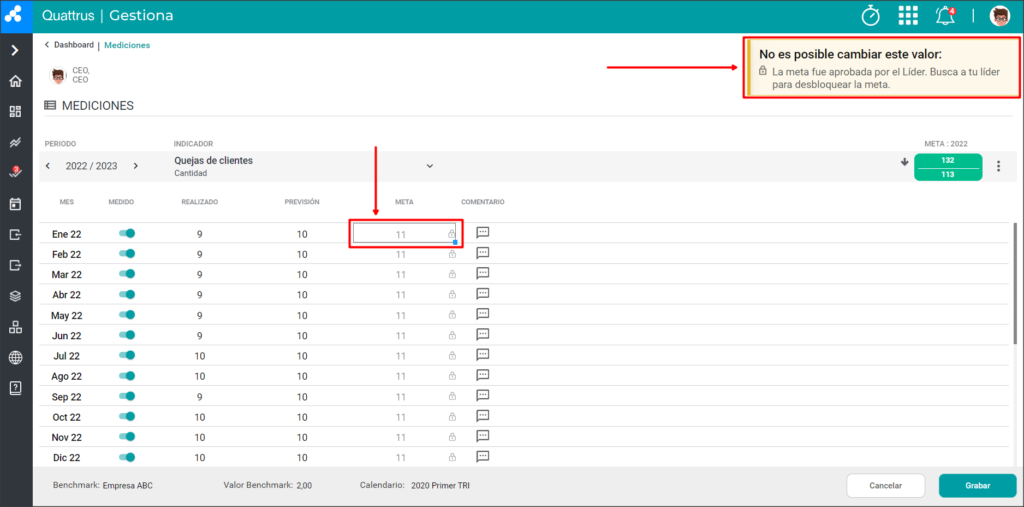The image size is (1024, 507).
Task: Click the Empresa ABC benchmark text
Action: [x=128, y=485]
